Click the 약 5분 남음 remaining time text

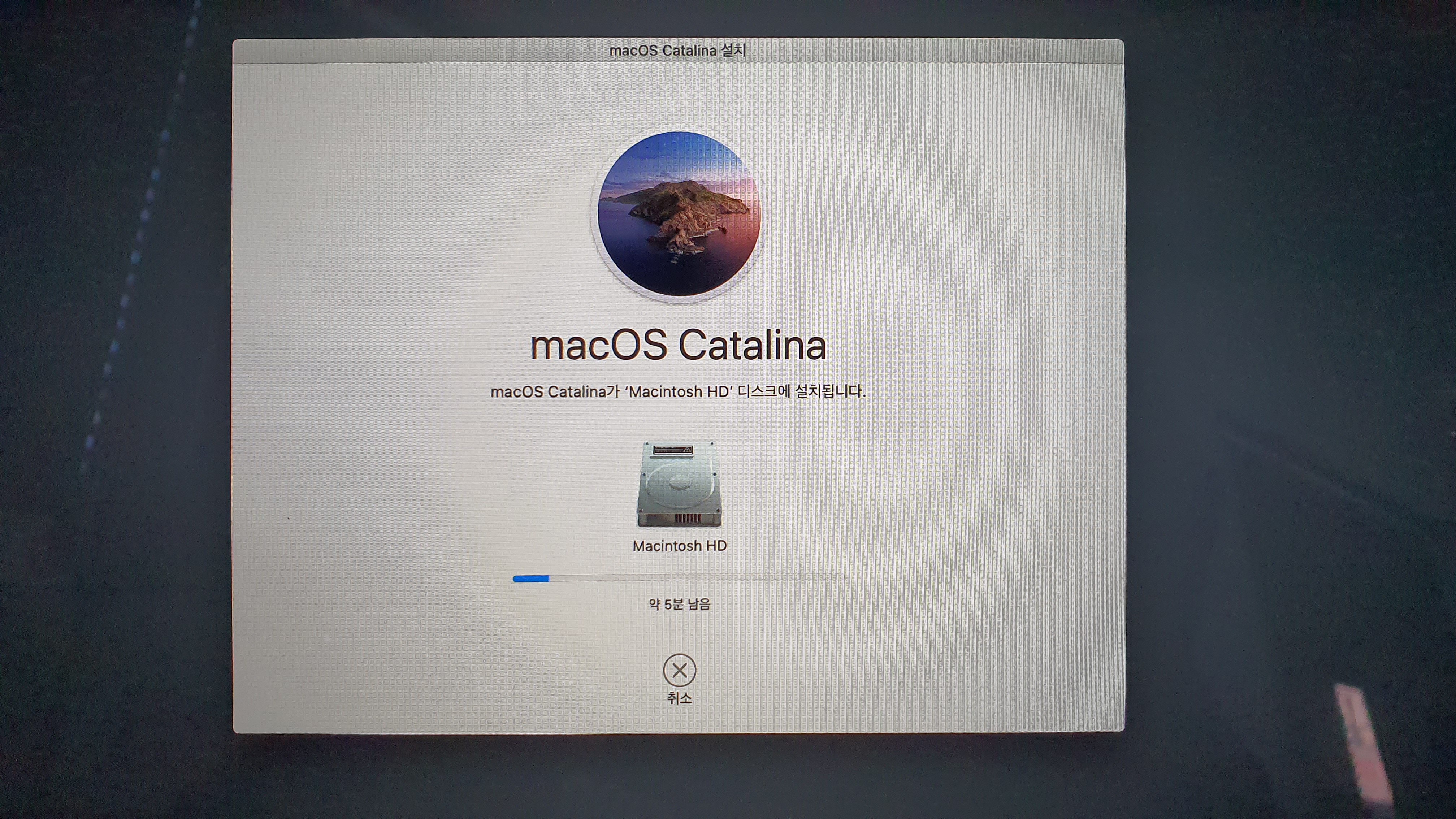(x=679, y=604)
